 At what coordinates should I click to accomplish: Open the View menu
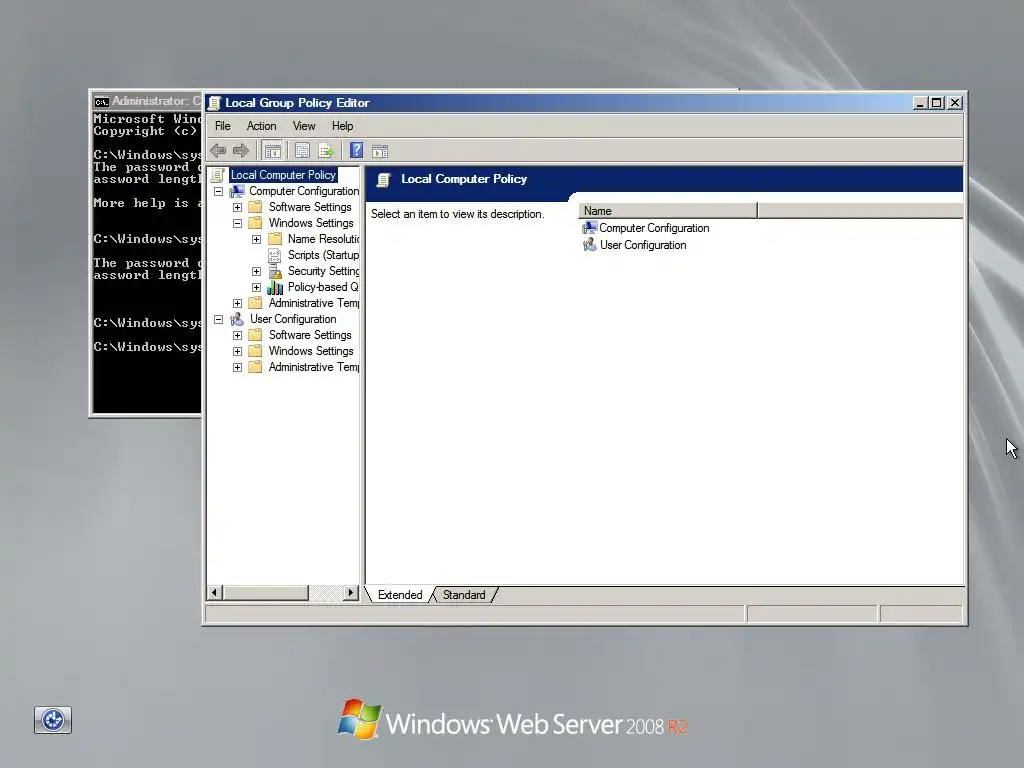[x=304, y=126]
